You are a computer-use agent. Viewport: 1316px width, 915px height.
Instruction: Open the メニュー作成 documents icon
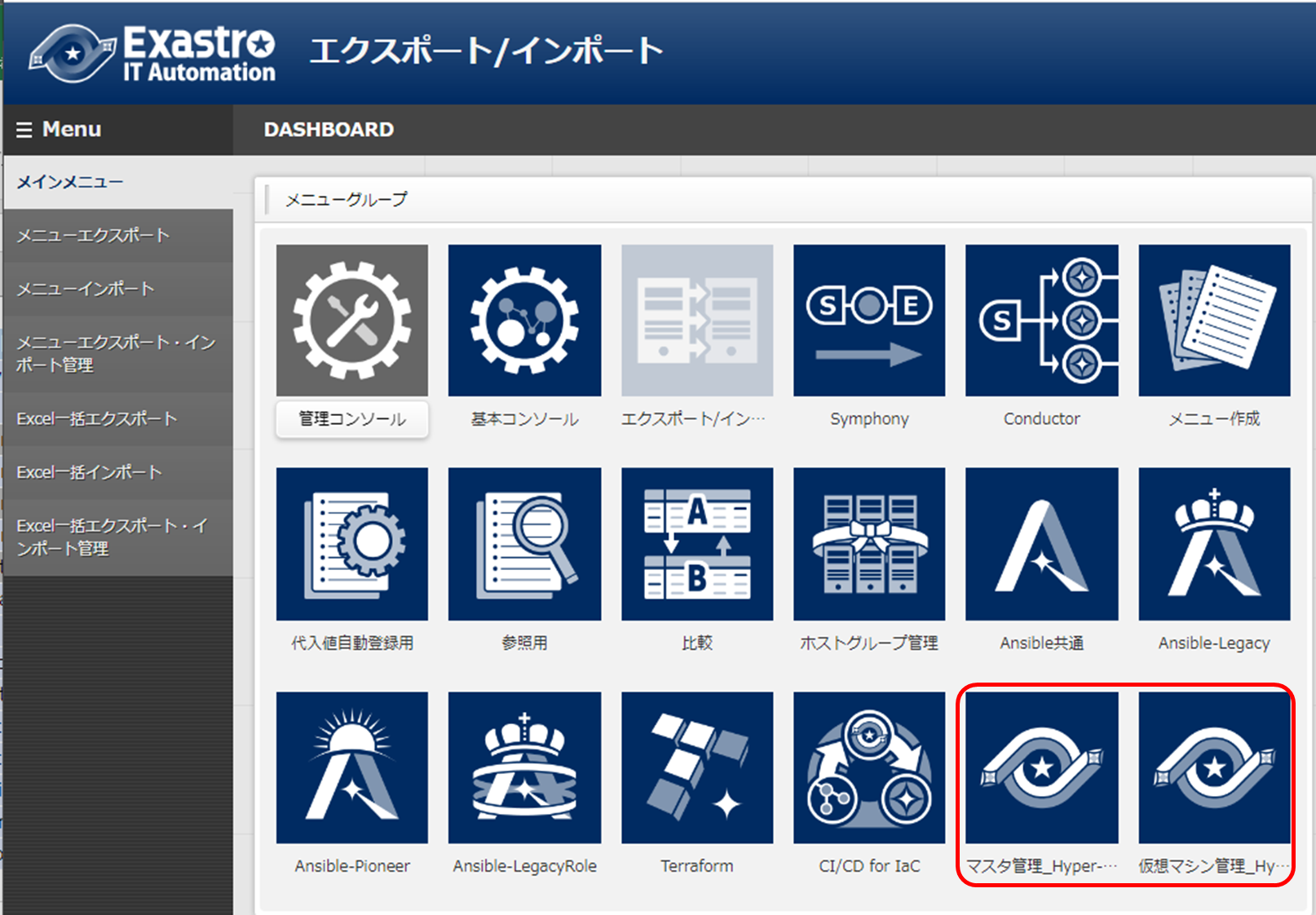tap(1215, 320)
